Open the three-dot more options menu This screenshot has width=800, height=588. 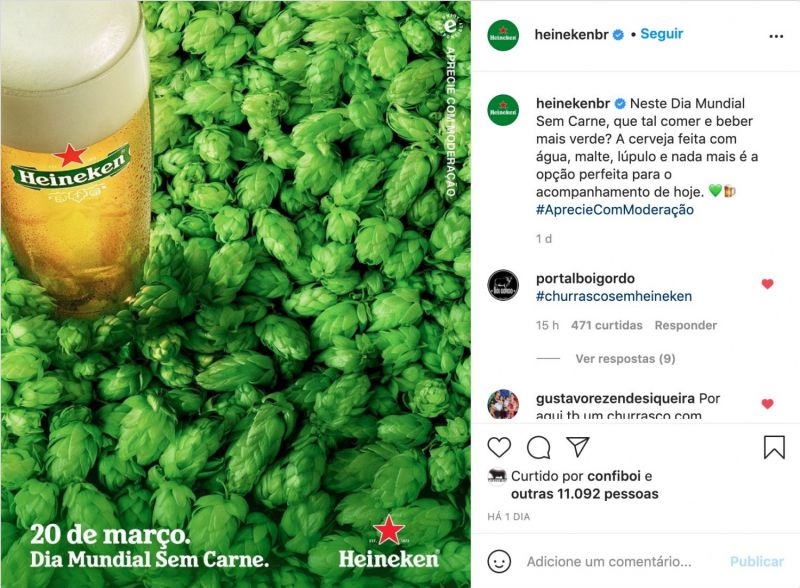pyautogui.click(x=776, y=36)
